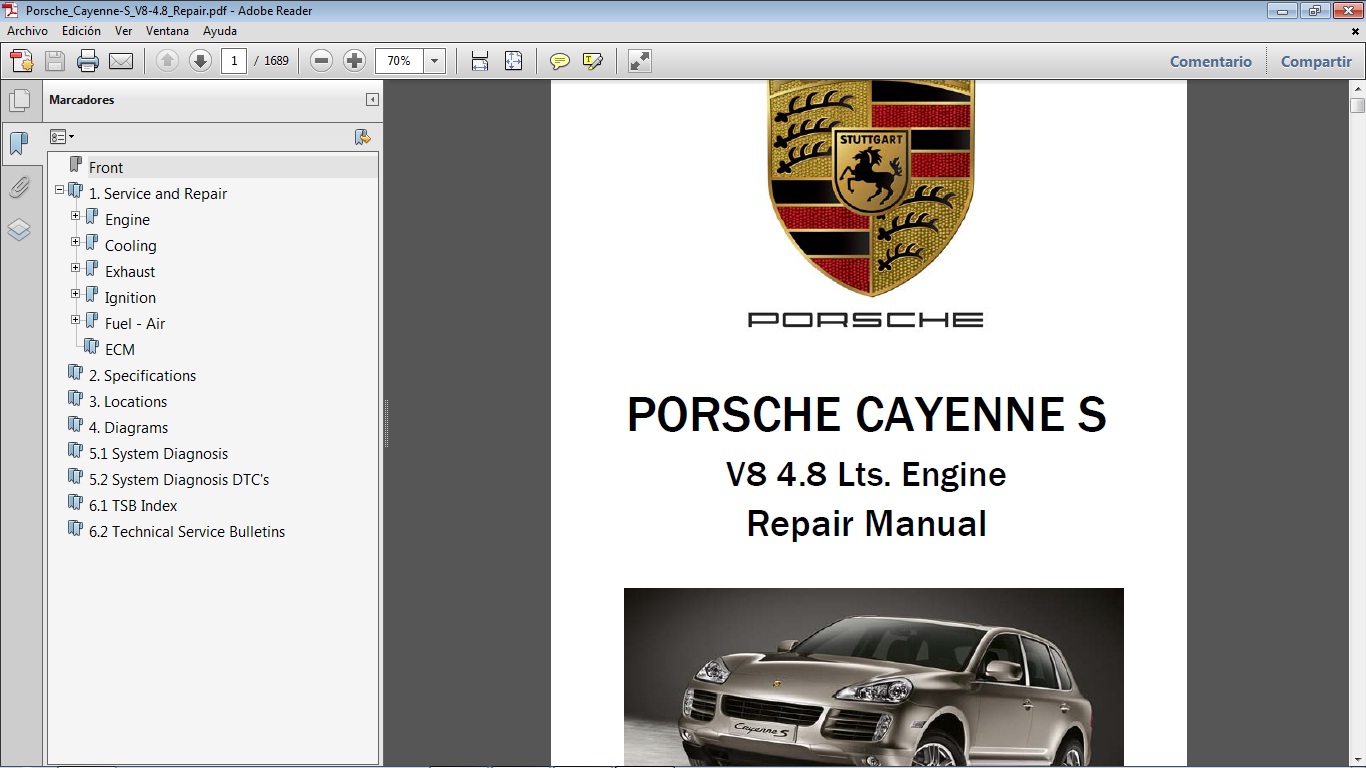This screenshot has height=768, width=1366.
Task: Zoom in using the plus icon
Action: pos(354,60)
